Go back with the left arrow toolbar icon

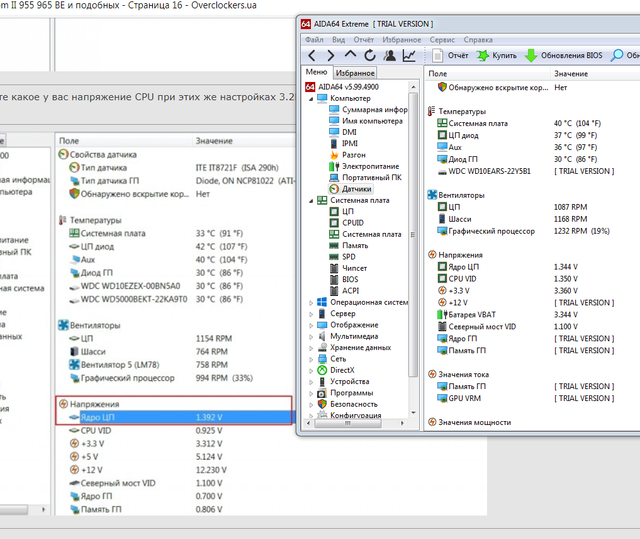tap(312, 55)
